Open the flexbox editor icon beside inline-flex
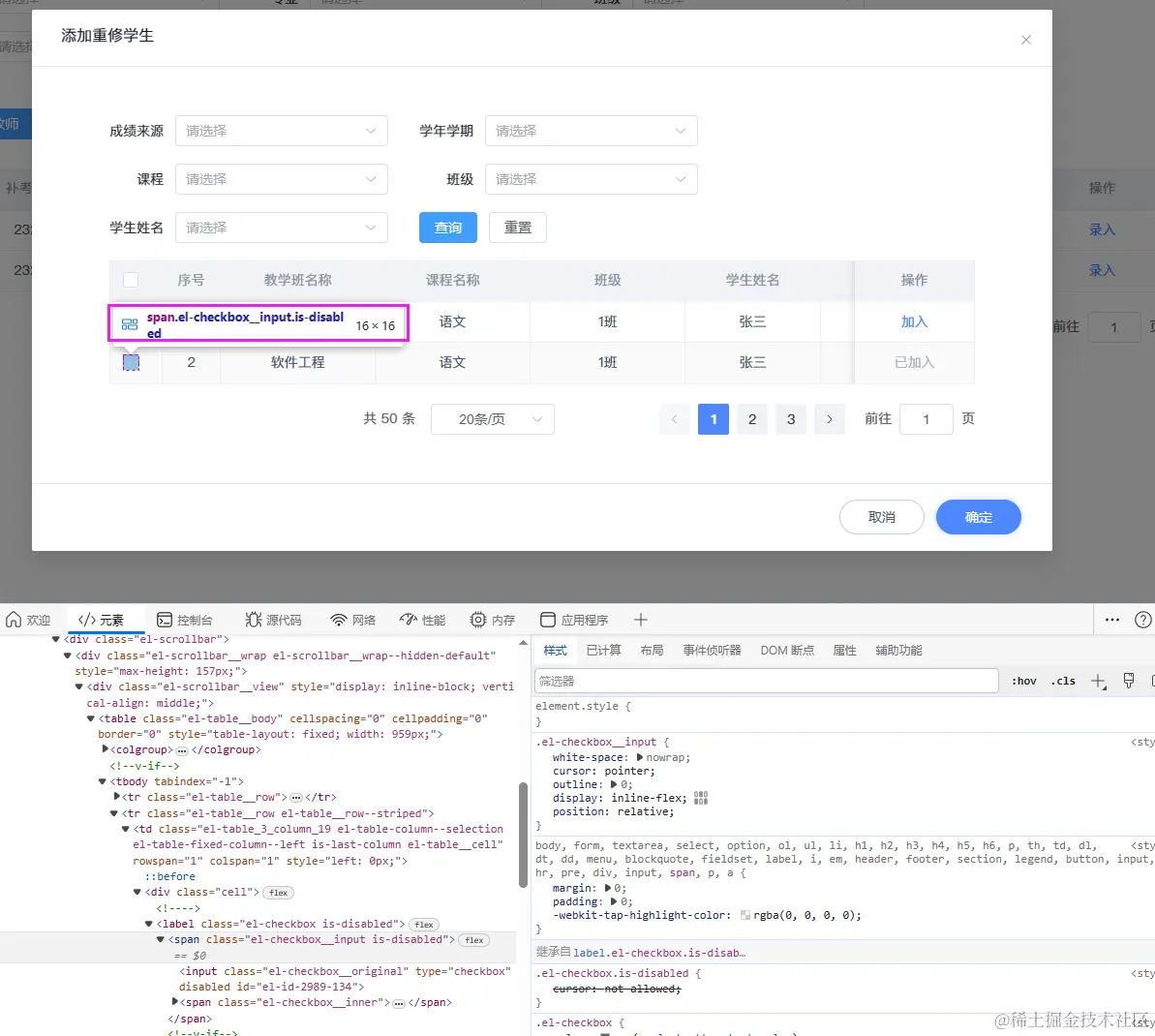This screenshot has width=1155, height=1036. [x=701, y=798]
